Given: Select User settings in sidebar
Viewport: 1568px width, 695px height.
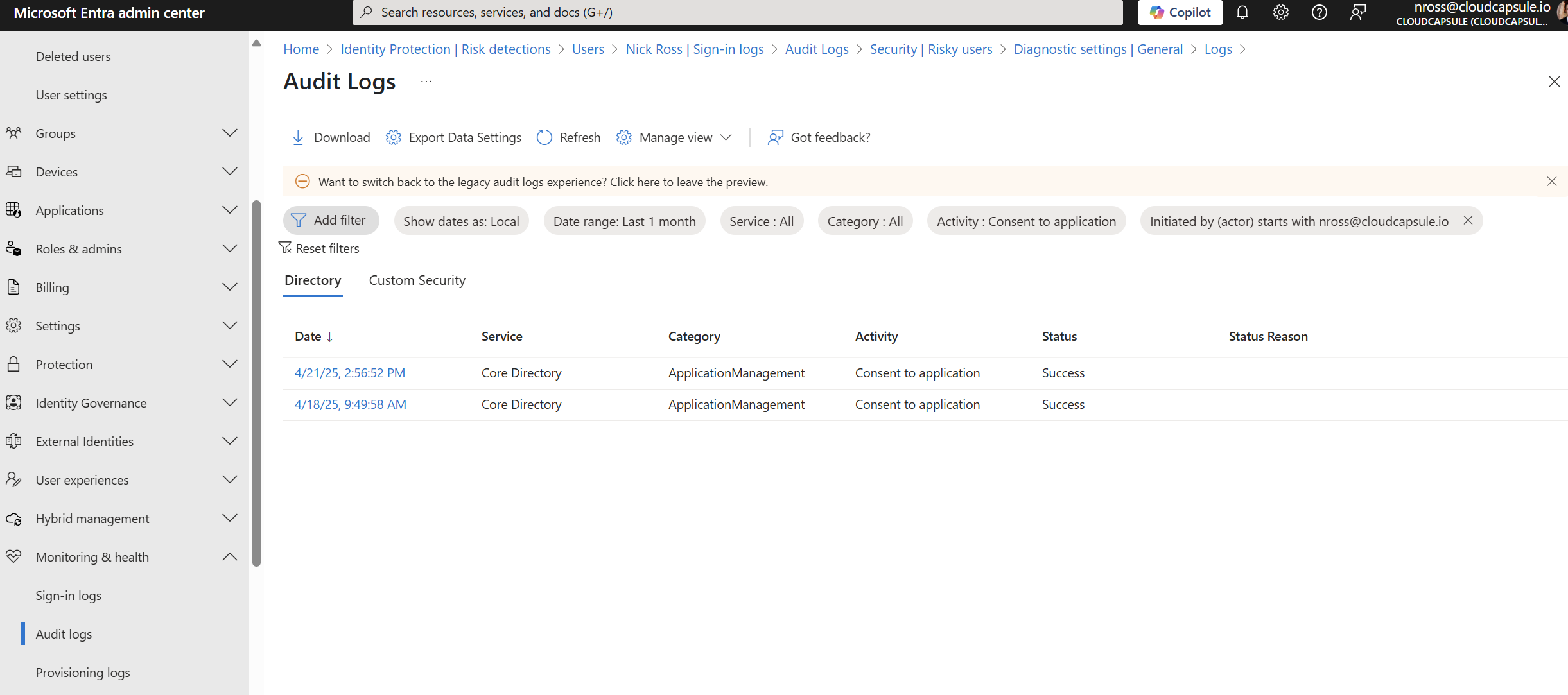Looking at the screenshot, I should point(71,95).
